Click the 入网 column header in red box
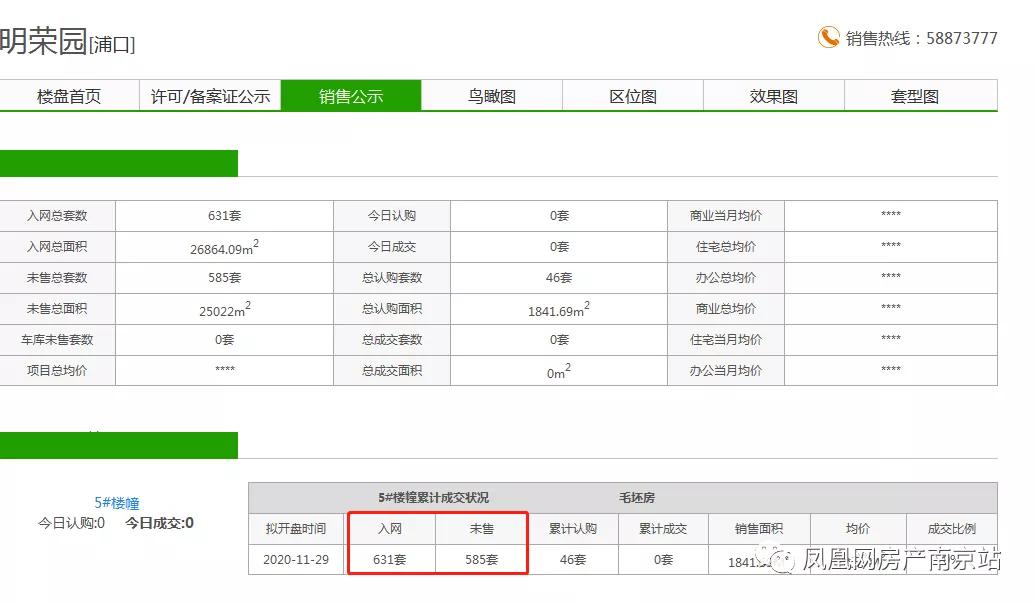1035x604 pixels. click(x=390, y=529)
